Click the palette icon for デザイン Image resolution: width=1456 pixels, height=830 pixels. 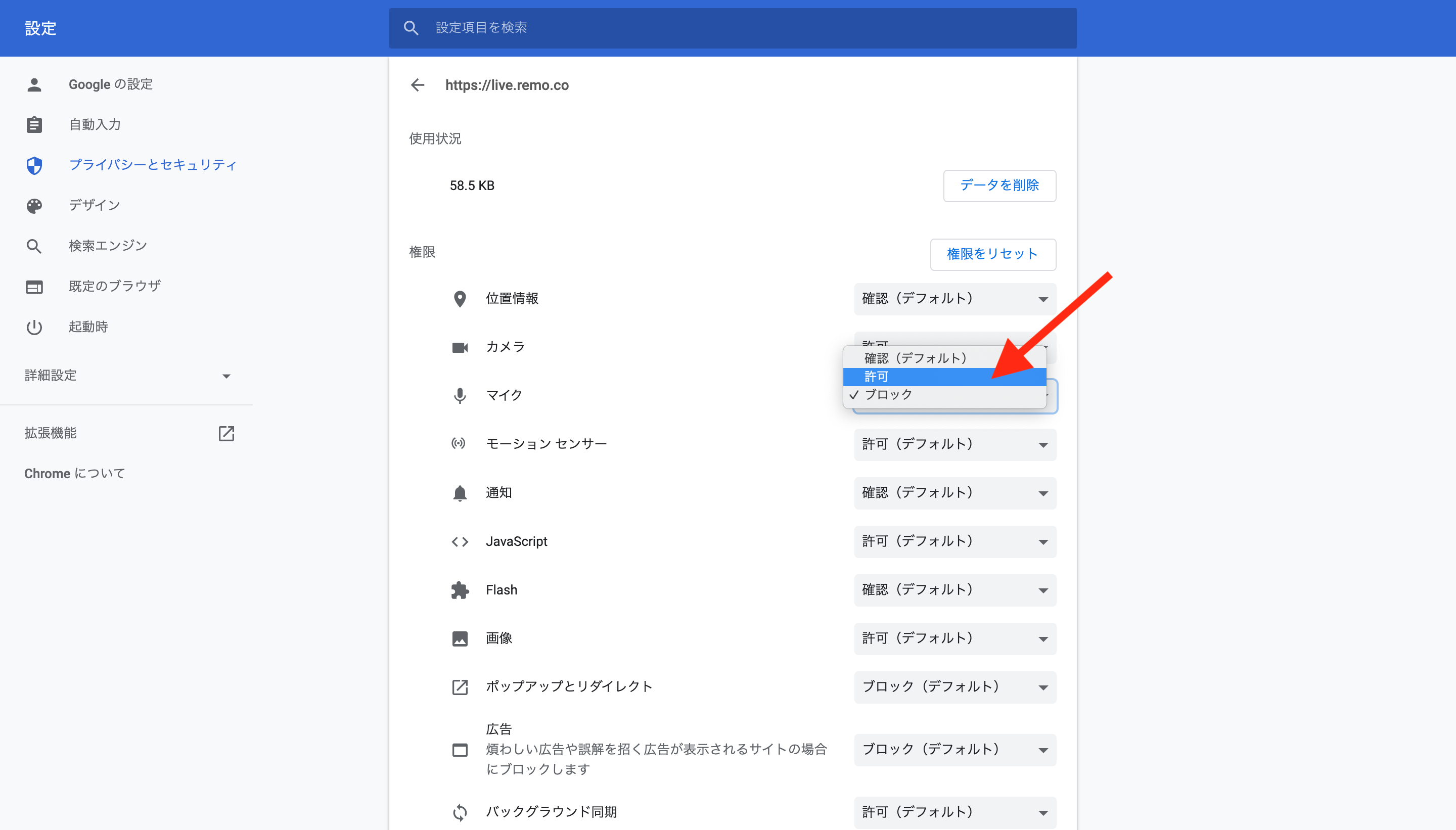pos(34,206)
